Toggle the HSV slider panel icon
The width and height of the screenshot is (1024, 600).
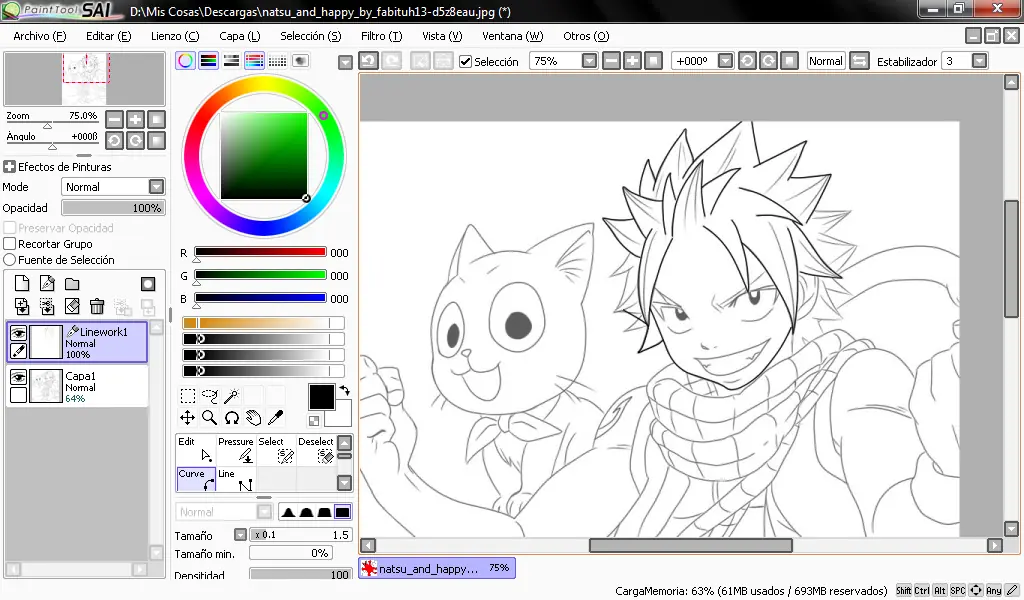click(x=231, y=61)
